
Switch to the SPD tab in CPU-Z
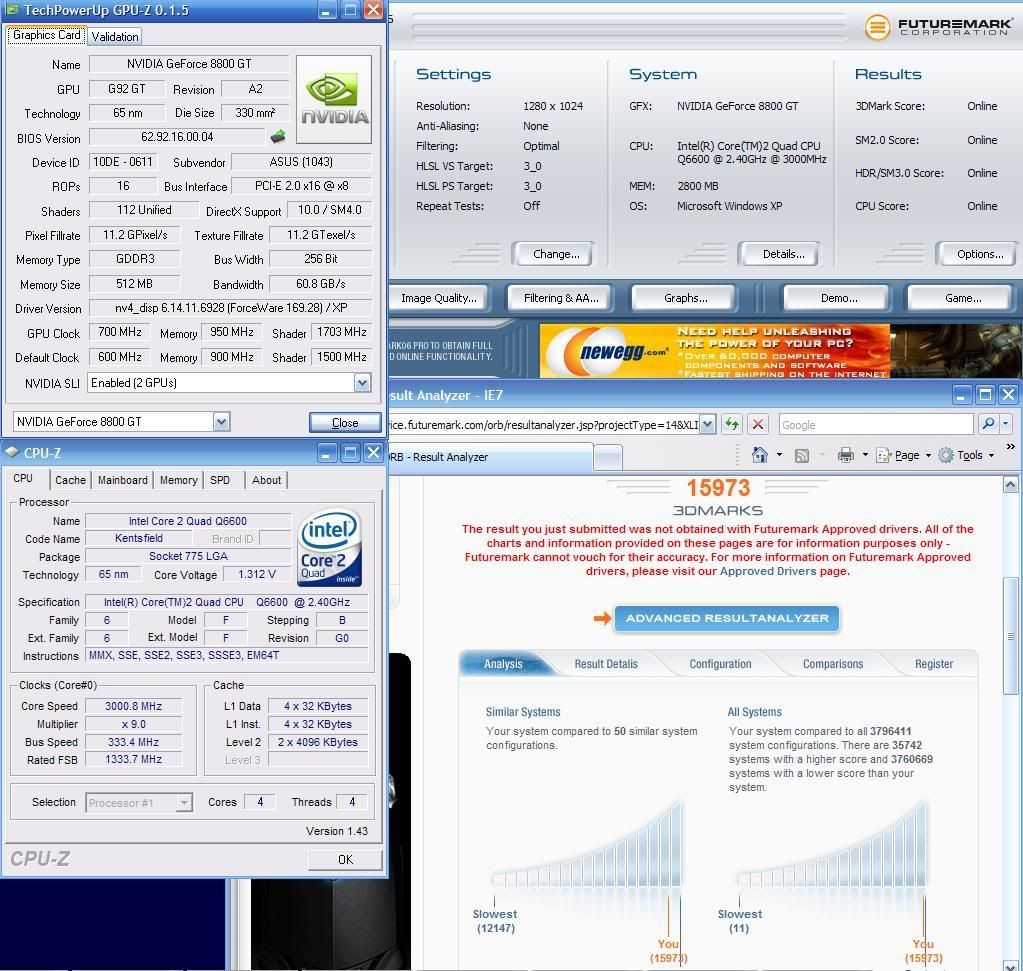(220, 480)
